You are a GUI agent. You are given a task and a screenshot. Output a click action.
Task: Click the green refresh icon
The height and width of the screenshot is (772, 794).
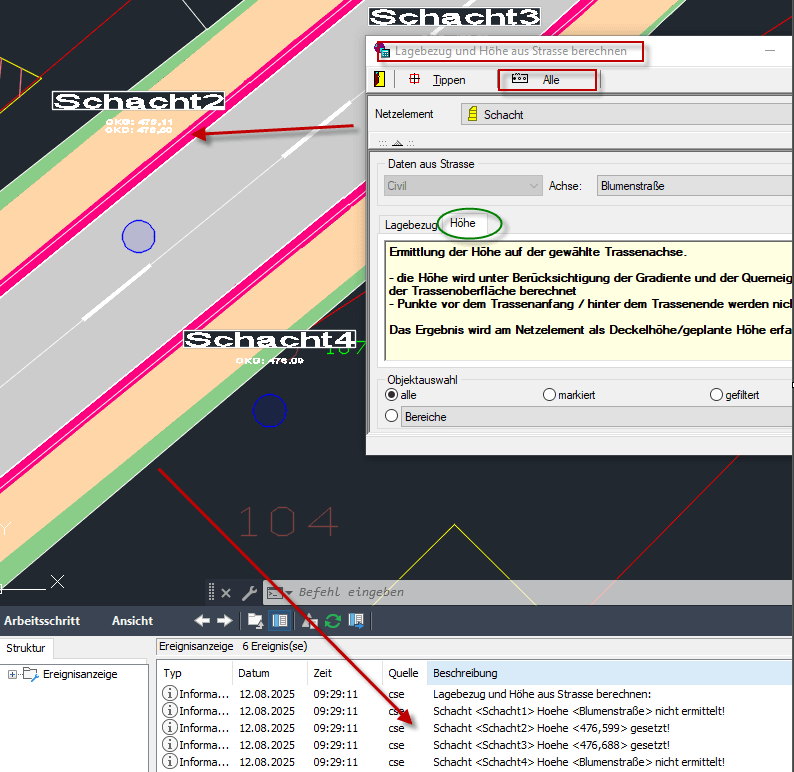tap(333, 621)
